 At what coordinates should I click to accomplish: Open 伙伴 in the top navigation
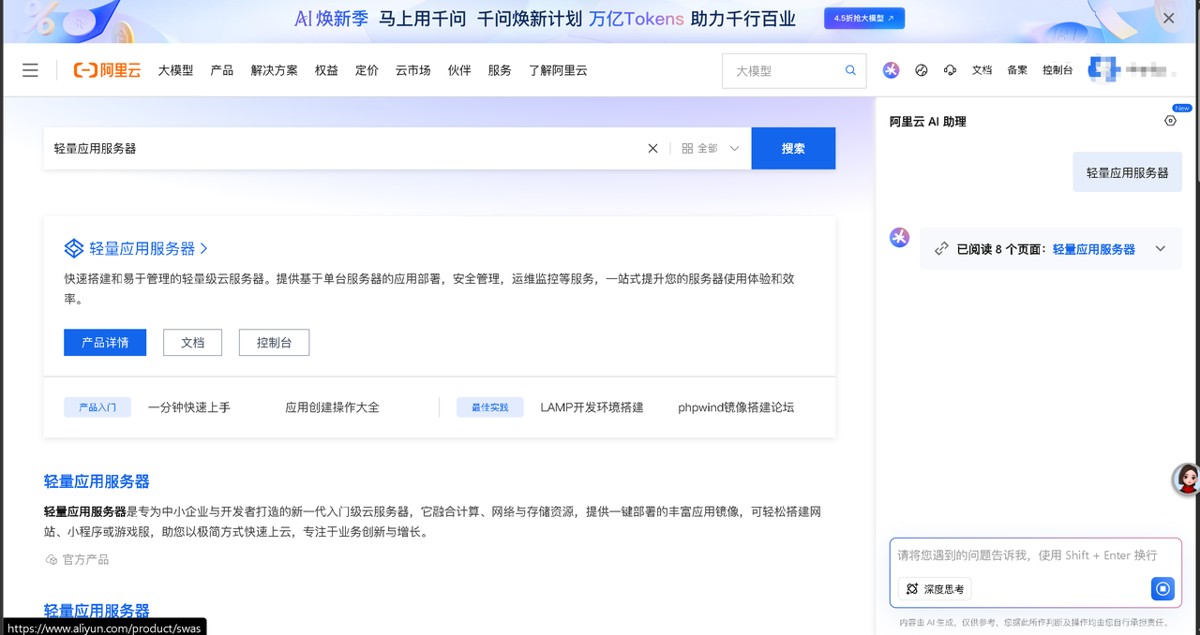[459, 70]
